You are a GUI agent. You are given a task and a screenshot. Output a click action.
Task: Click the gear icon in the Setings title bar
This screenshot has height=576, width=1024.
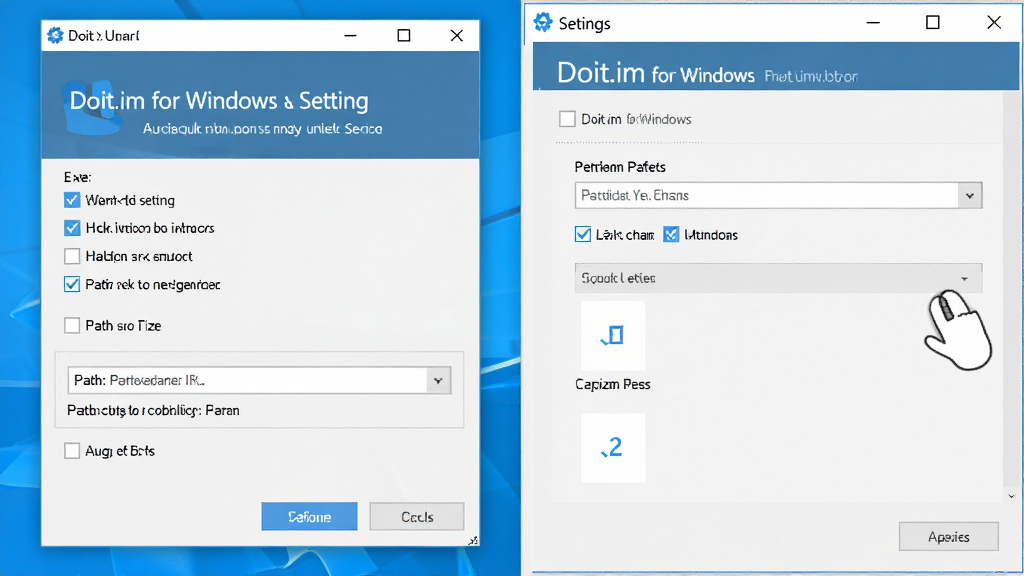point(543,23)
